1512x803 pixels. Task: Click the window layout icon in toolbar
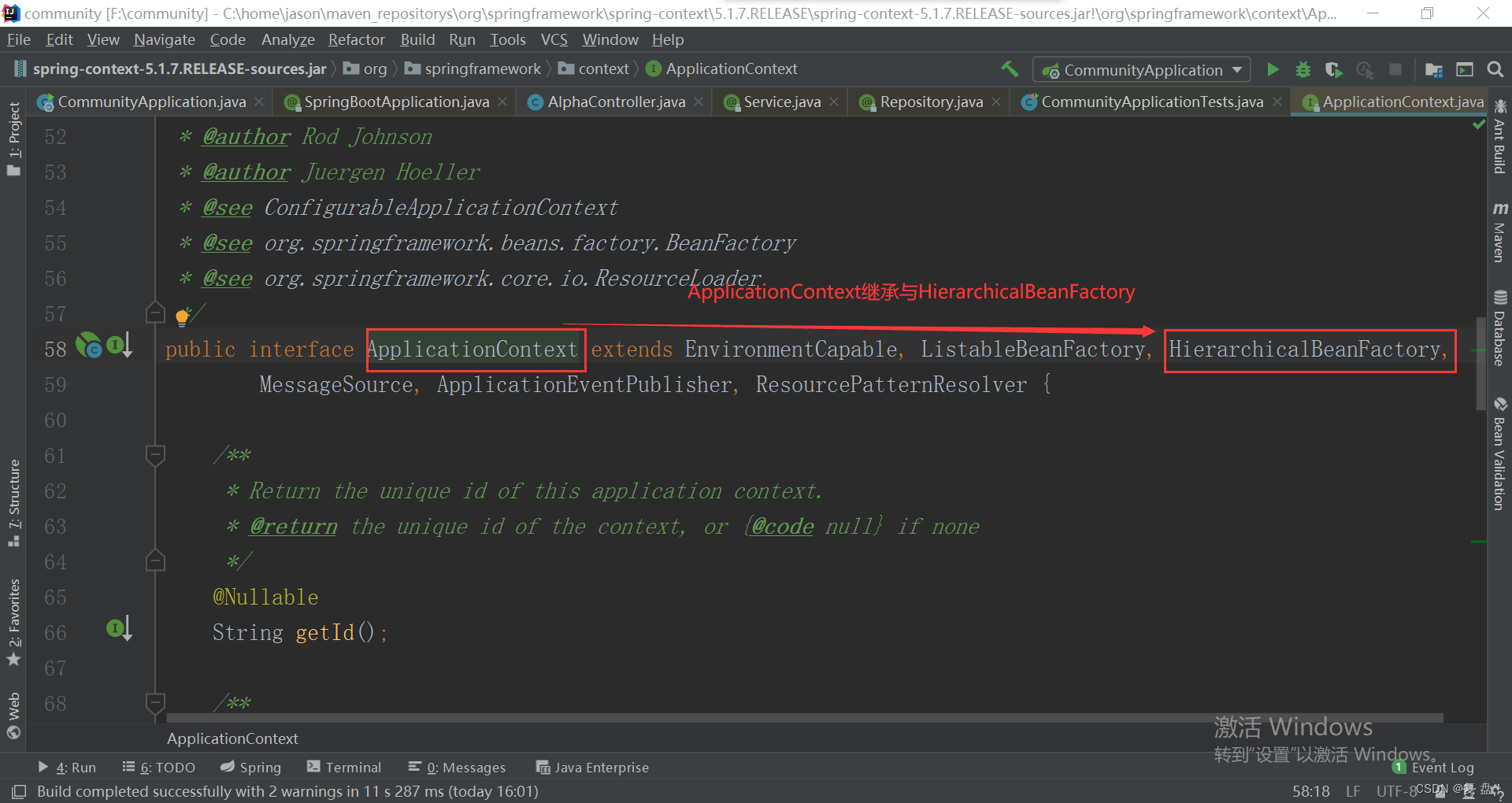click(x=1465, y=69)
